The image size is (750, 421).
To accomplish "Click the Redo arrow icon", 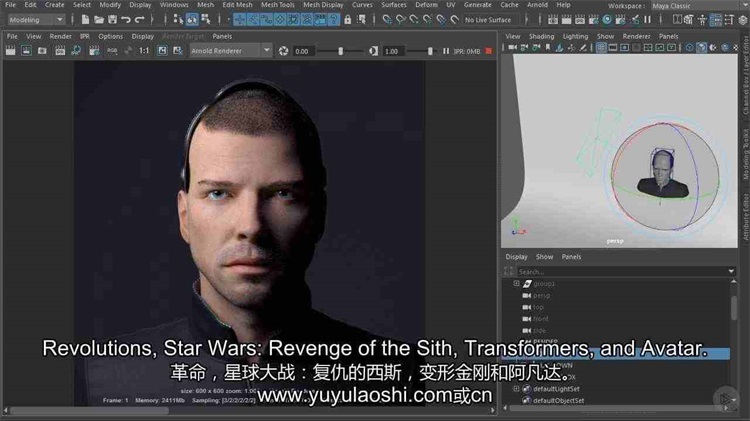I will [x=140, y=20].
